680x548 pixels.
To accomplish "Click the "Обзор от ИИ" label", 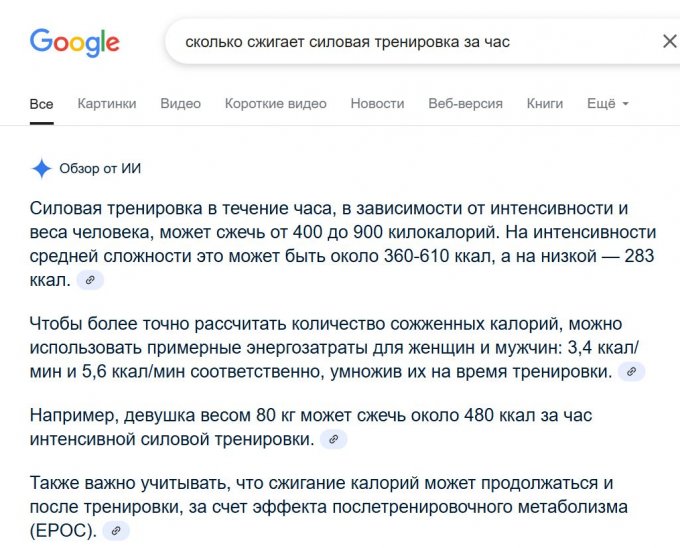I will point(100,168).
